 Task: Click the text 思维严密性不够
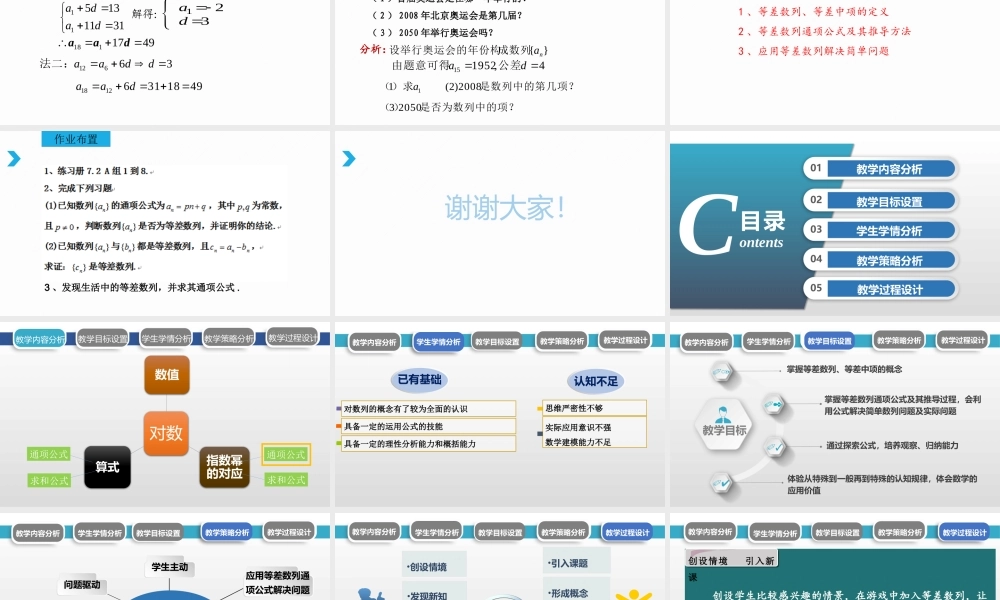pos(574,408)
